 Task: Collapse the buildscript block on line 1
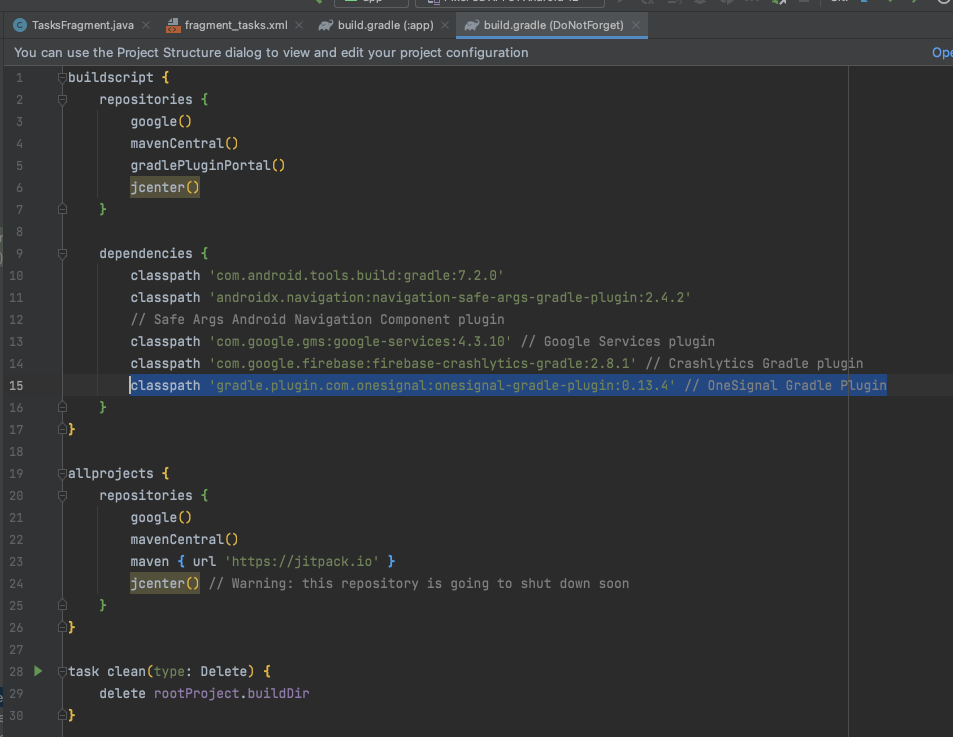click(62, 77)
